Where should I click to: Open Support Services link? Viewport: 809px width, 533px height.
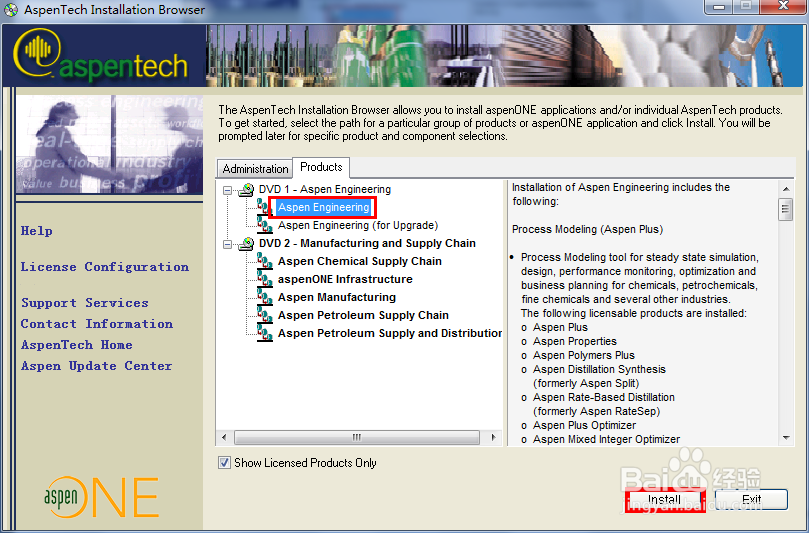click(x=85, y=303)
